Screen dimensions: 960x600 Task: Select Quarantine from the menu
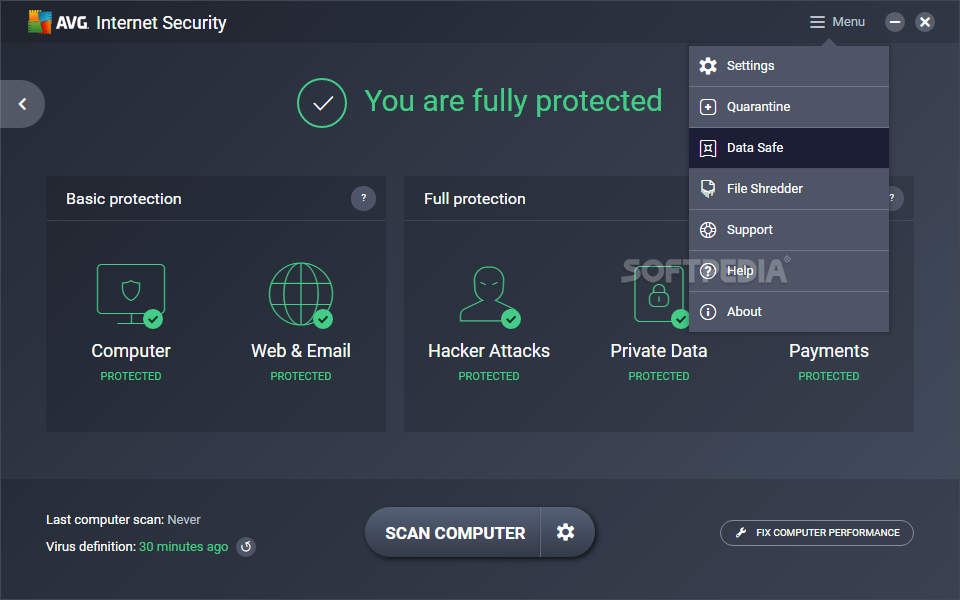[789, 107]
